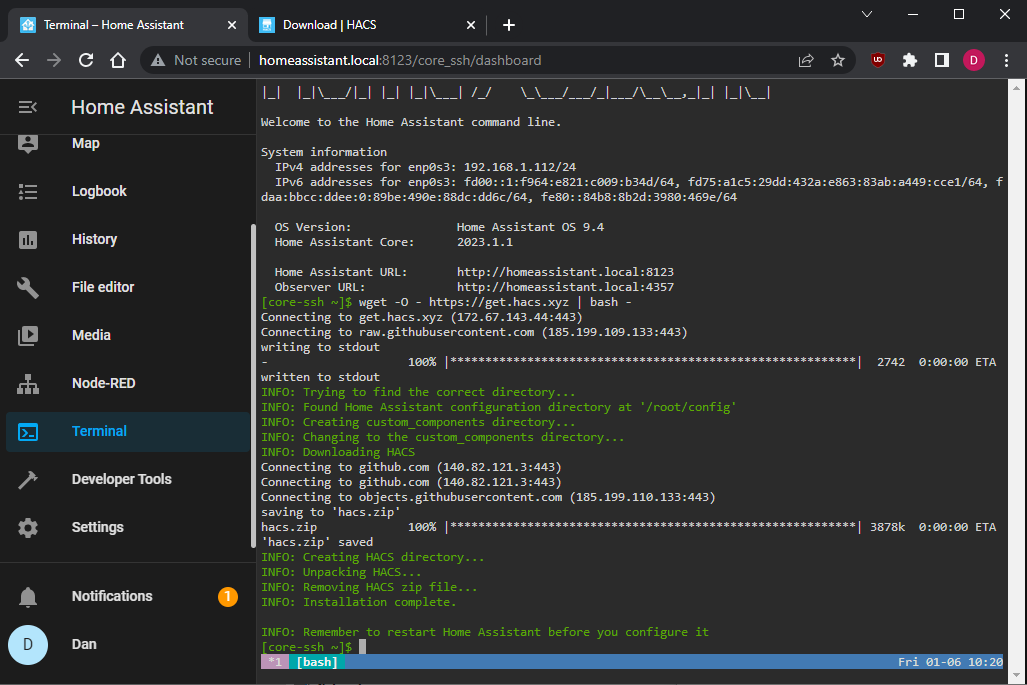
Task: Click the [bash] tmux window label
Action: pos(317,662)
